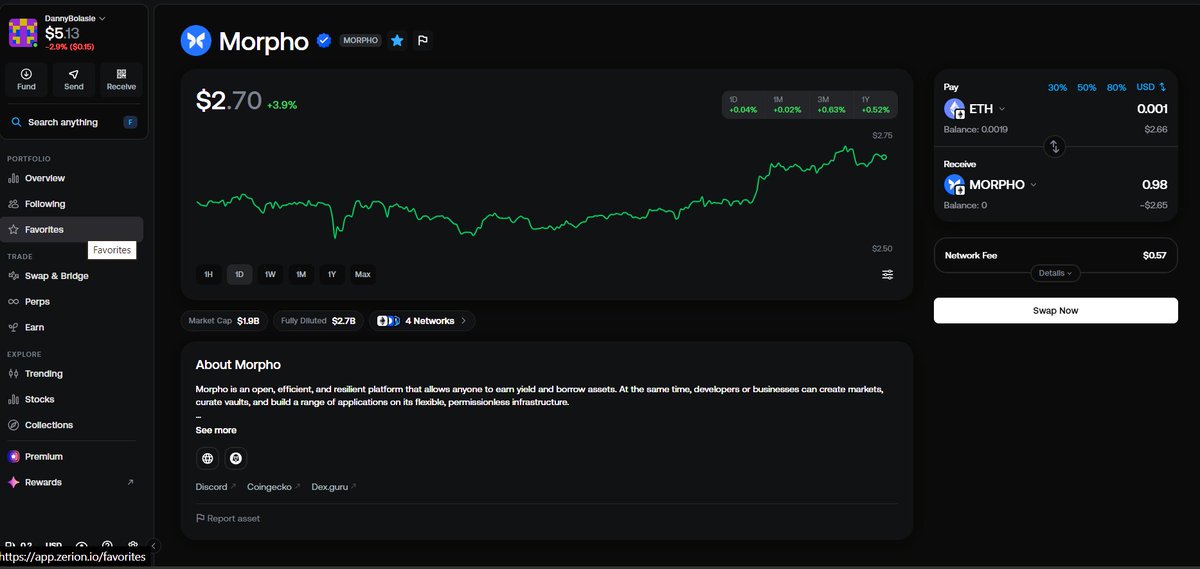Click the 1D +0.04% performance stat
This screenshot has height=569, width=1200.
click(x=743, y=105)
